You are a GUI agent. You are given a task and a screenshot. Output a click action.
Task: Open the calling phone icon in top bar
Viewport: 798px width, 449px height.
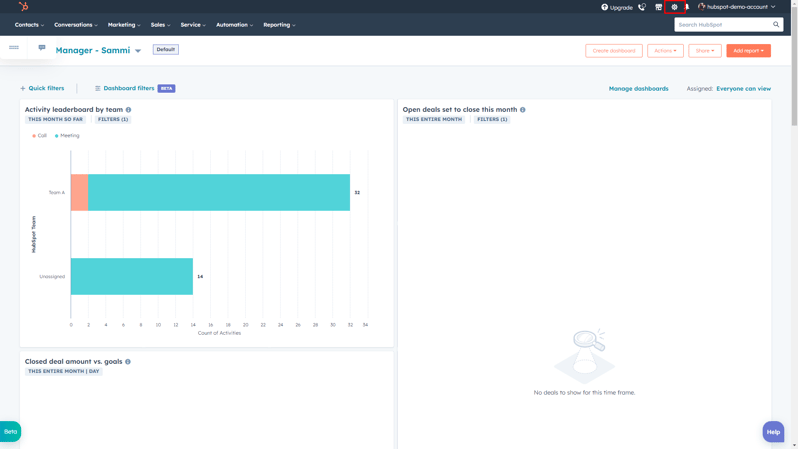click(642, 7)
